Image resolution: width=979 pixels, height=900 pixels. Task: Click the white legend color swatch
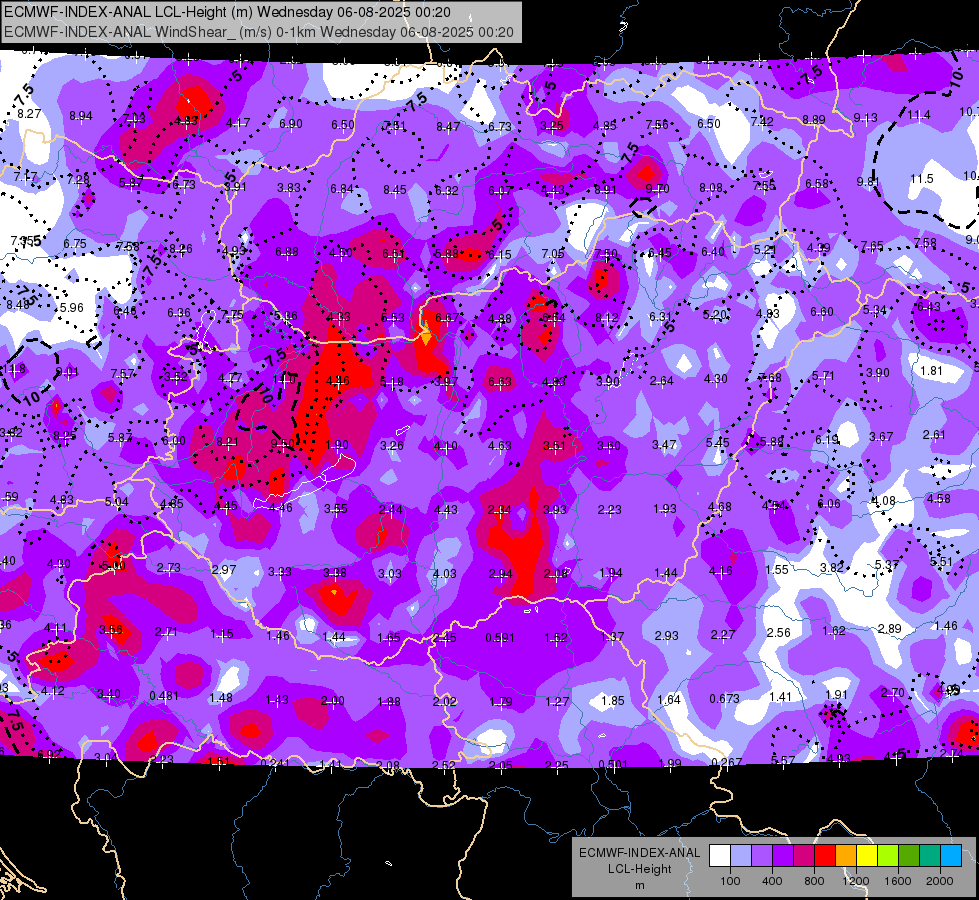pyautogui.click(x=720, y=856)
